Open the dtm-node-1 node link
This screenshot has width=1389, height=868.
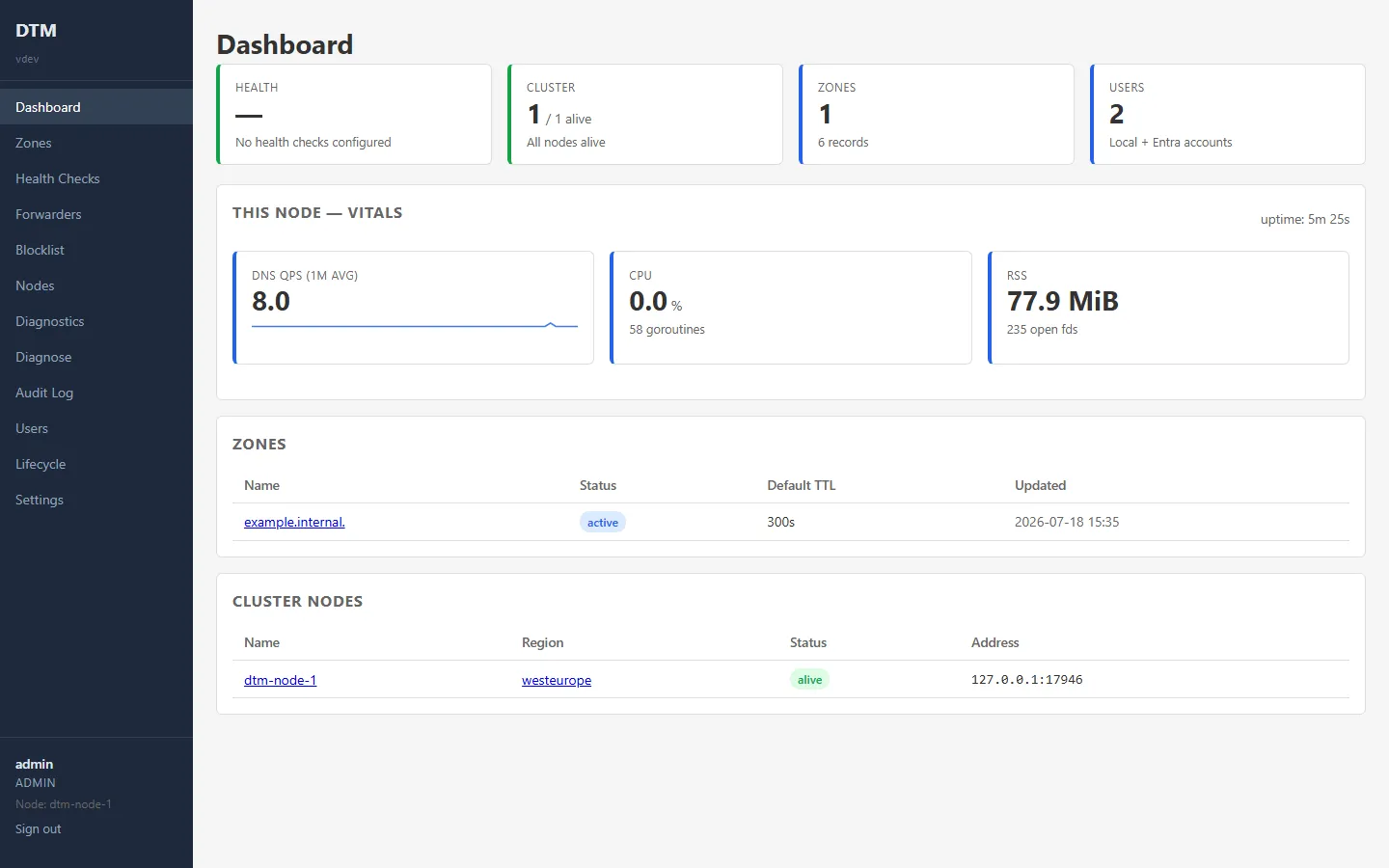[280, 680]
